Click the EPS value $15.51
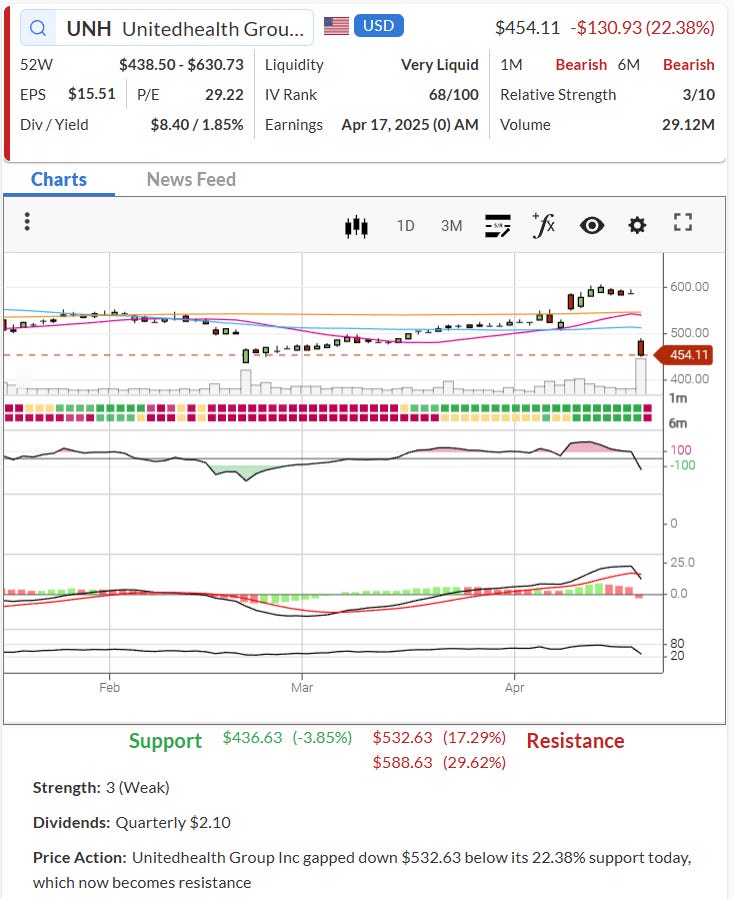 click(x=92, y=94)
